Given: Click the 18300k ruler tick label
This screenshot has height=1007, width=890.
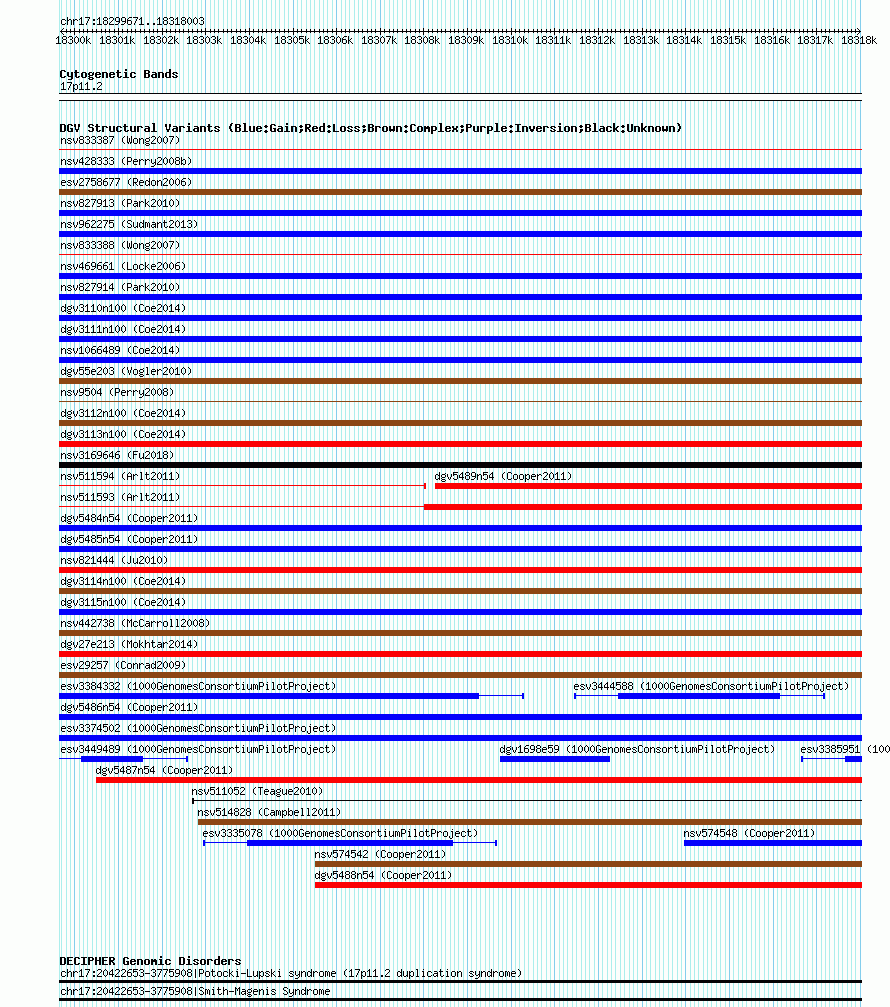Looking at the screenshot, I should tap(73, 40).
